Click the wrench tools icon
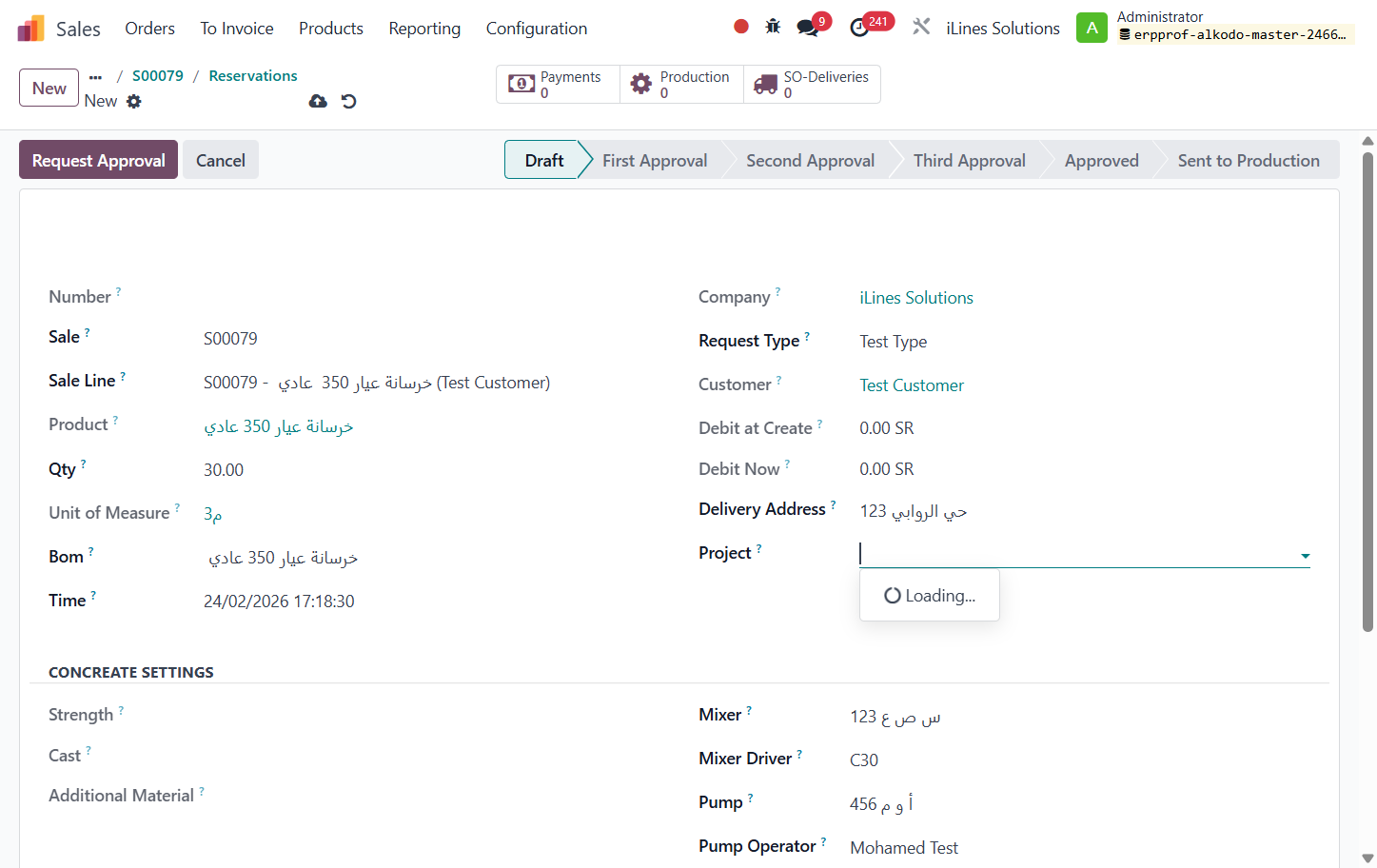This screenshot has height=868, width=1377. 921,27
